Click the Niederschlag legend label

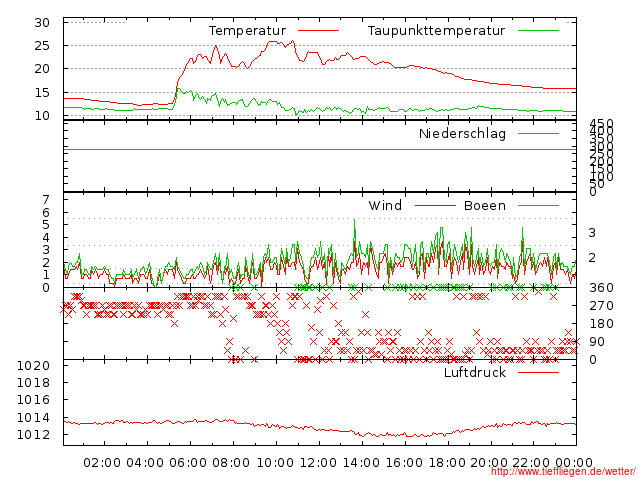click(x=462, y=133)
